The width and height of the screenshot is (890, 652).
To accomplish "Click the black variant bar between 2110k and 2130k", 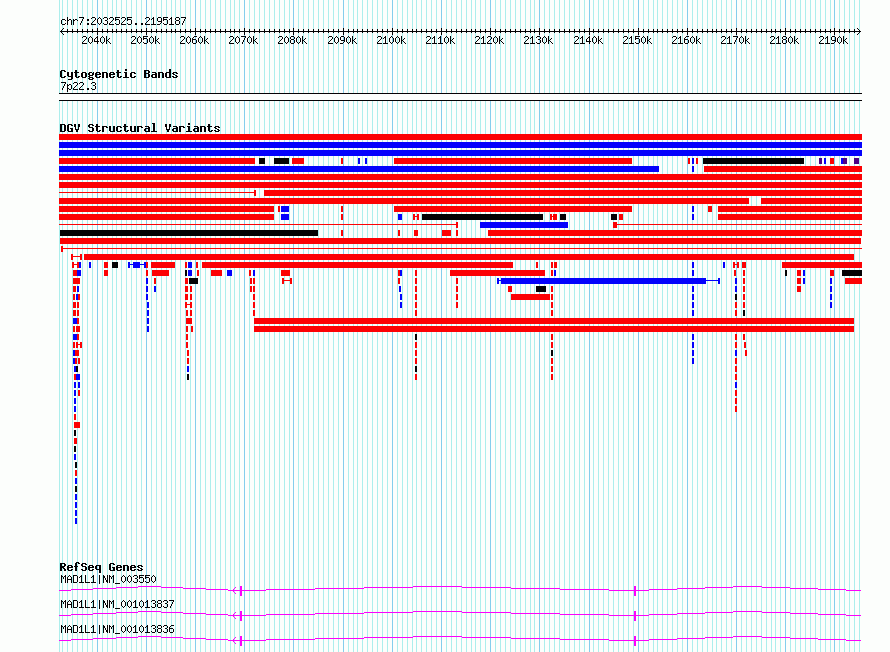I will (482, 217).
